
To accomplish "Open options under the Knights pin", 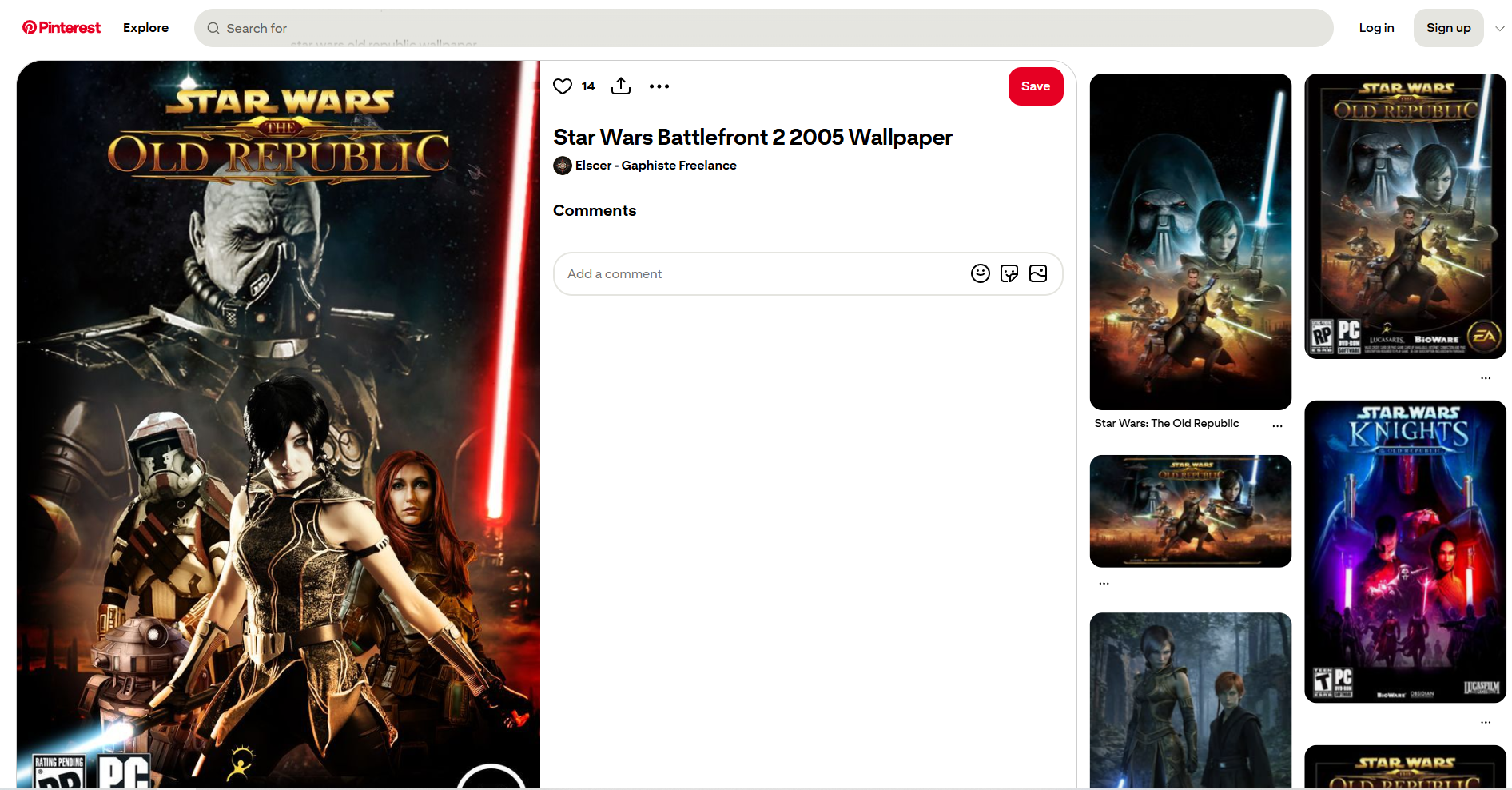I will point(1486,722).
